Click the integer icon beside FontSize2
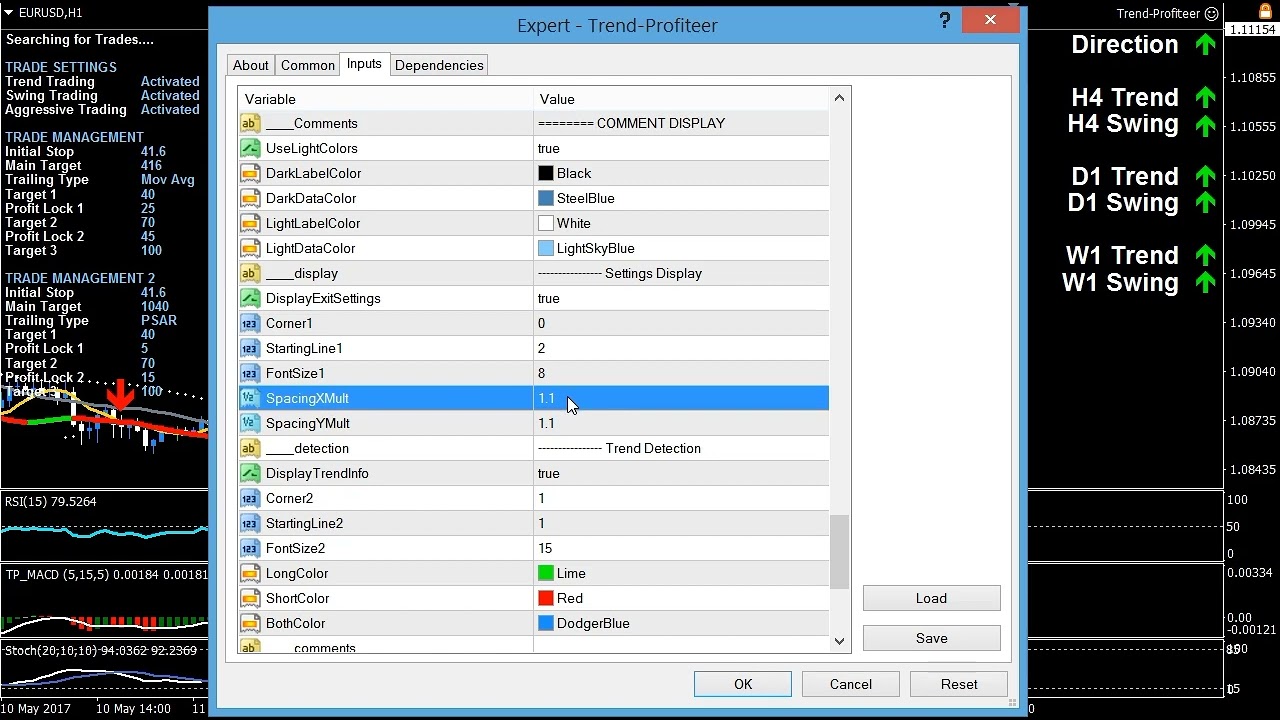Image resolution: width=1280 pixels, height=720 pixels. tap(249, 548)
